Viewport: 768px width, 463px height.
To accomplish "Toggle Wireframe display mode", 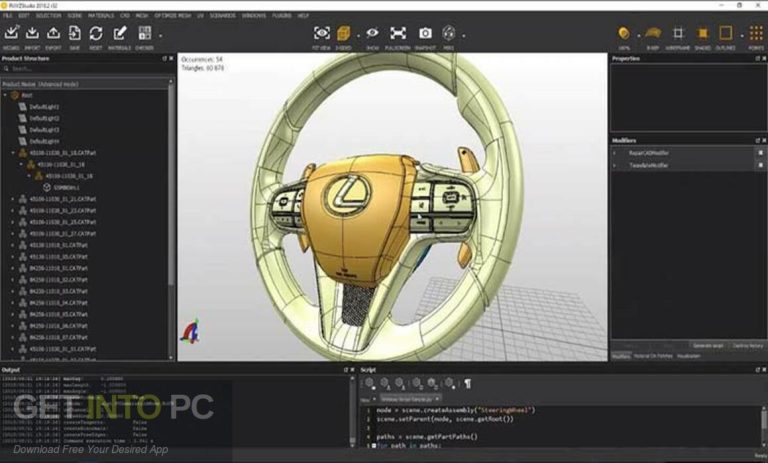I will point(678,35).
